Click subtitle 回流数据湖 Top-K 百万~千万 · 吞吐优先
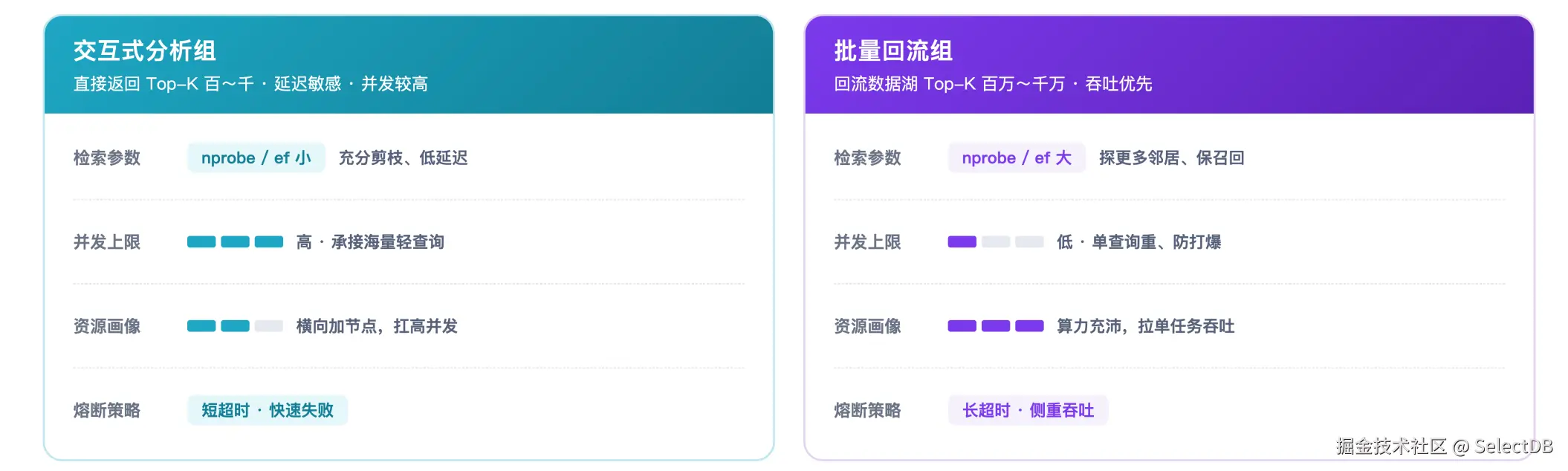Viewport: 1568px width, 471px height. tap(993, 84)
